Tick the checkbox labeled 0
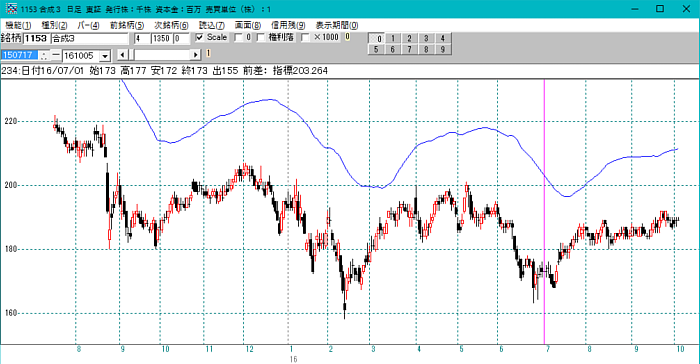Viewport: 700px width, 364px height. [x=238, y=38]
